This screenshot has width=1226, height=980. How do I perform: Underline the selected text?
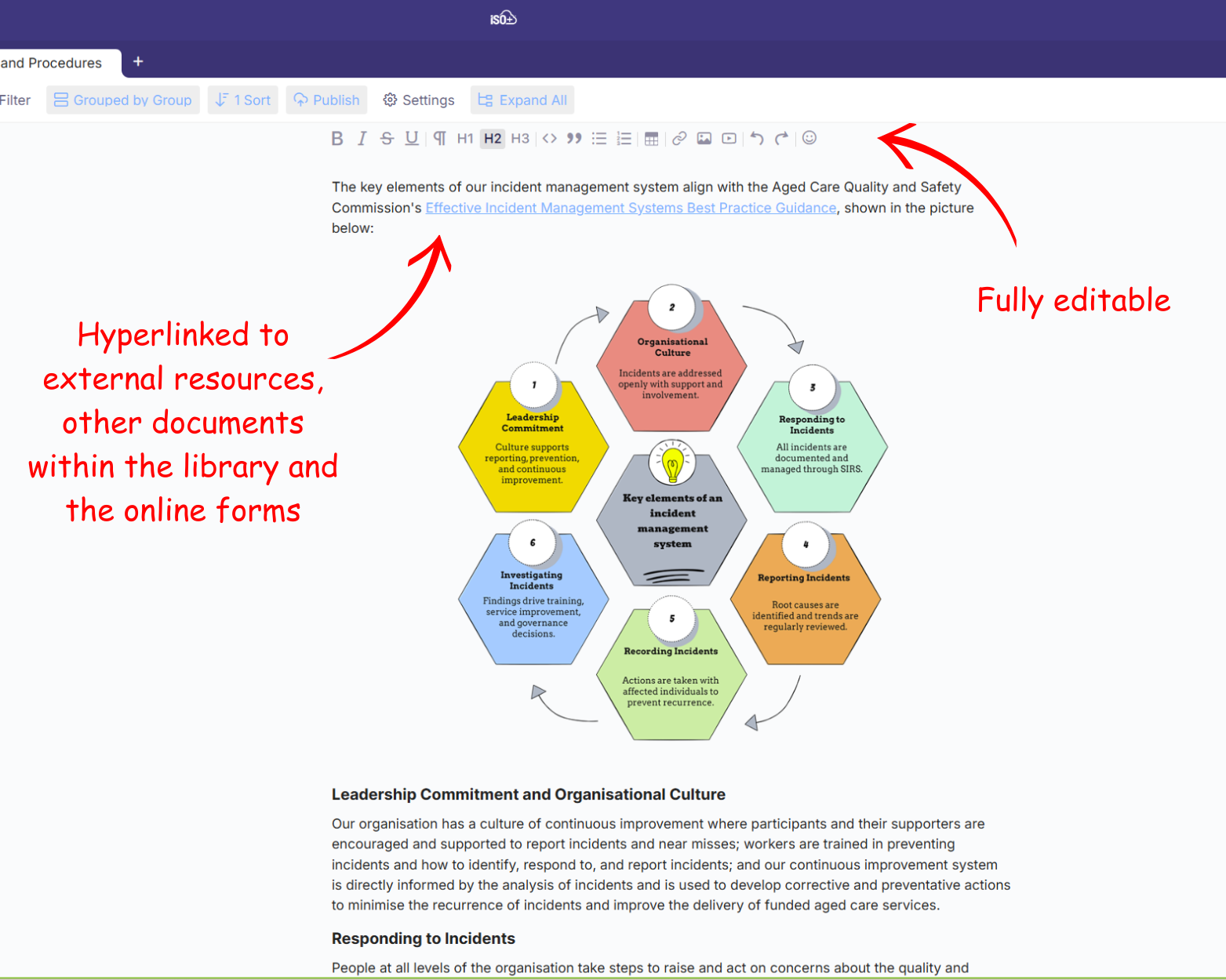click(412, 139)
